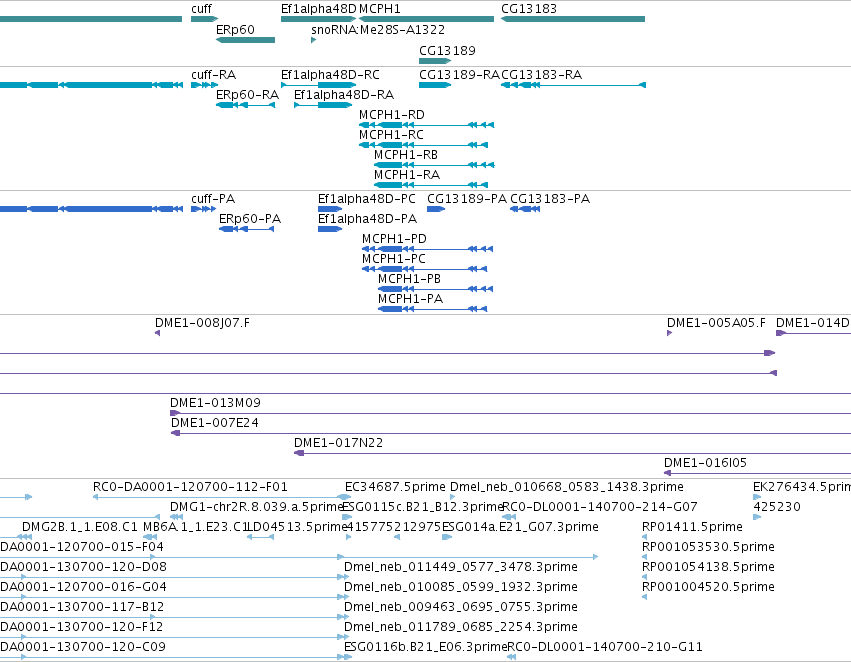
Task: Select the ERp60 gene label
Action: point(235,29)
